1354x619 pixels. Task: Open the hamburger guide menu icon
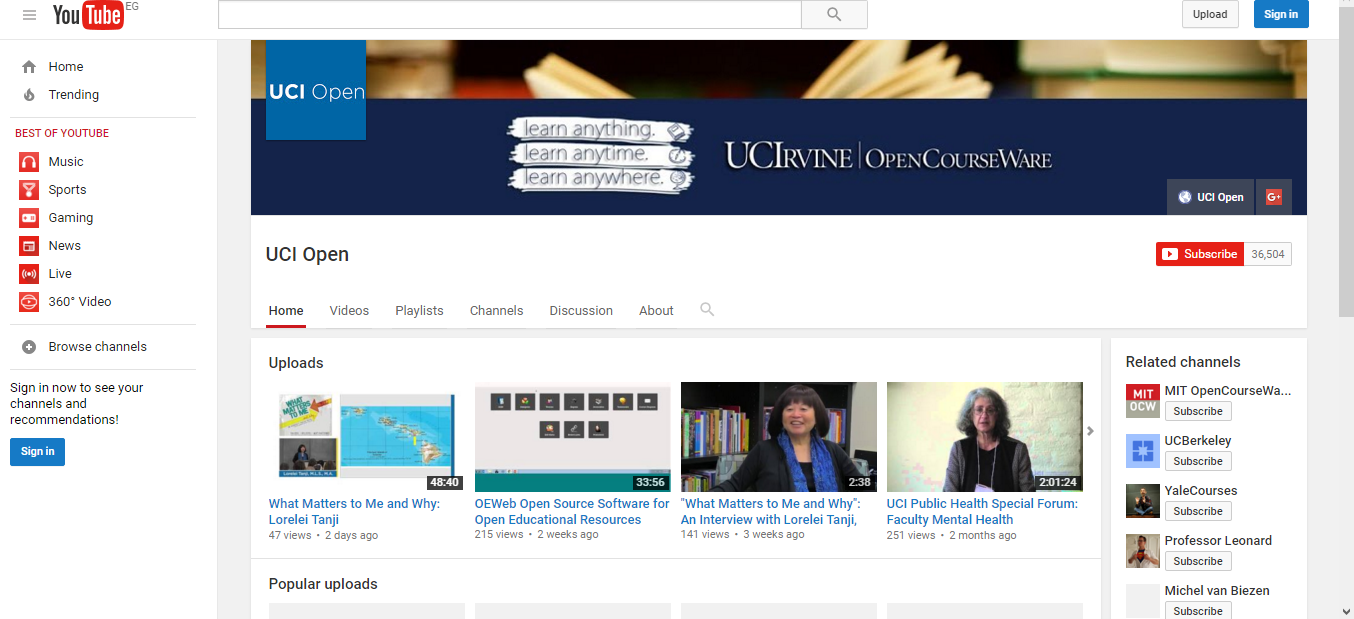pos(29,15)
